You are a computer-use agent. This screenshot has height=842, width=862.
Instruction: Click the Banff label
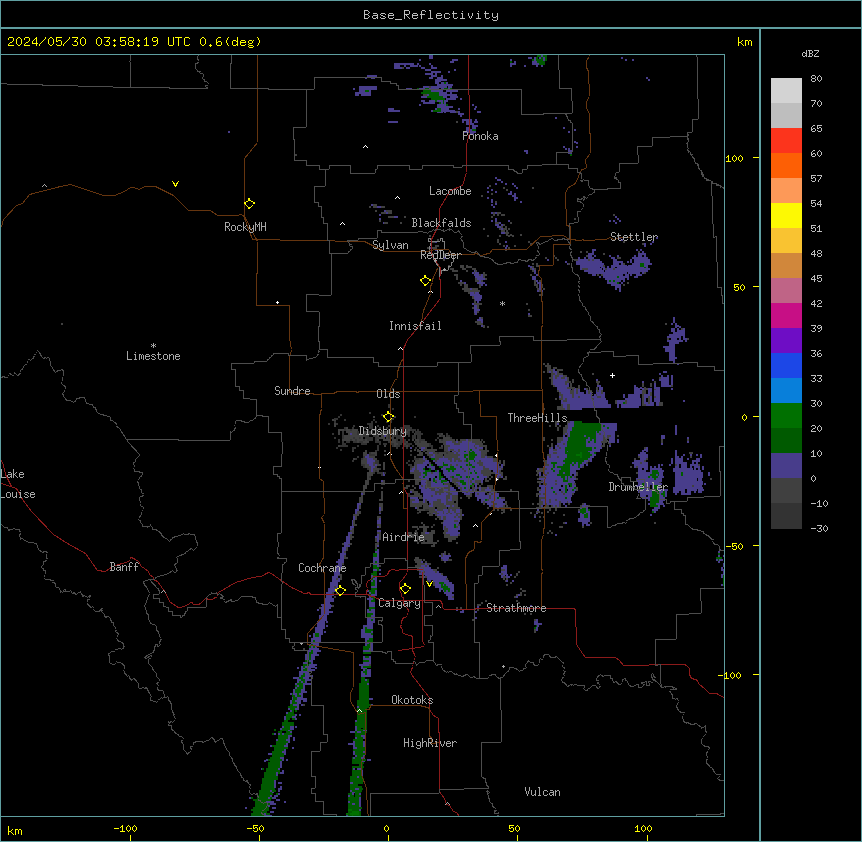pyautogui.click(x=124, y=567)
